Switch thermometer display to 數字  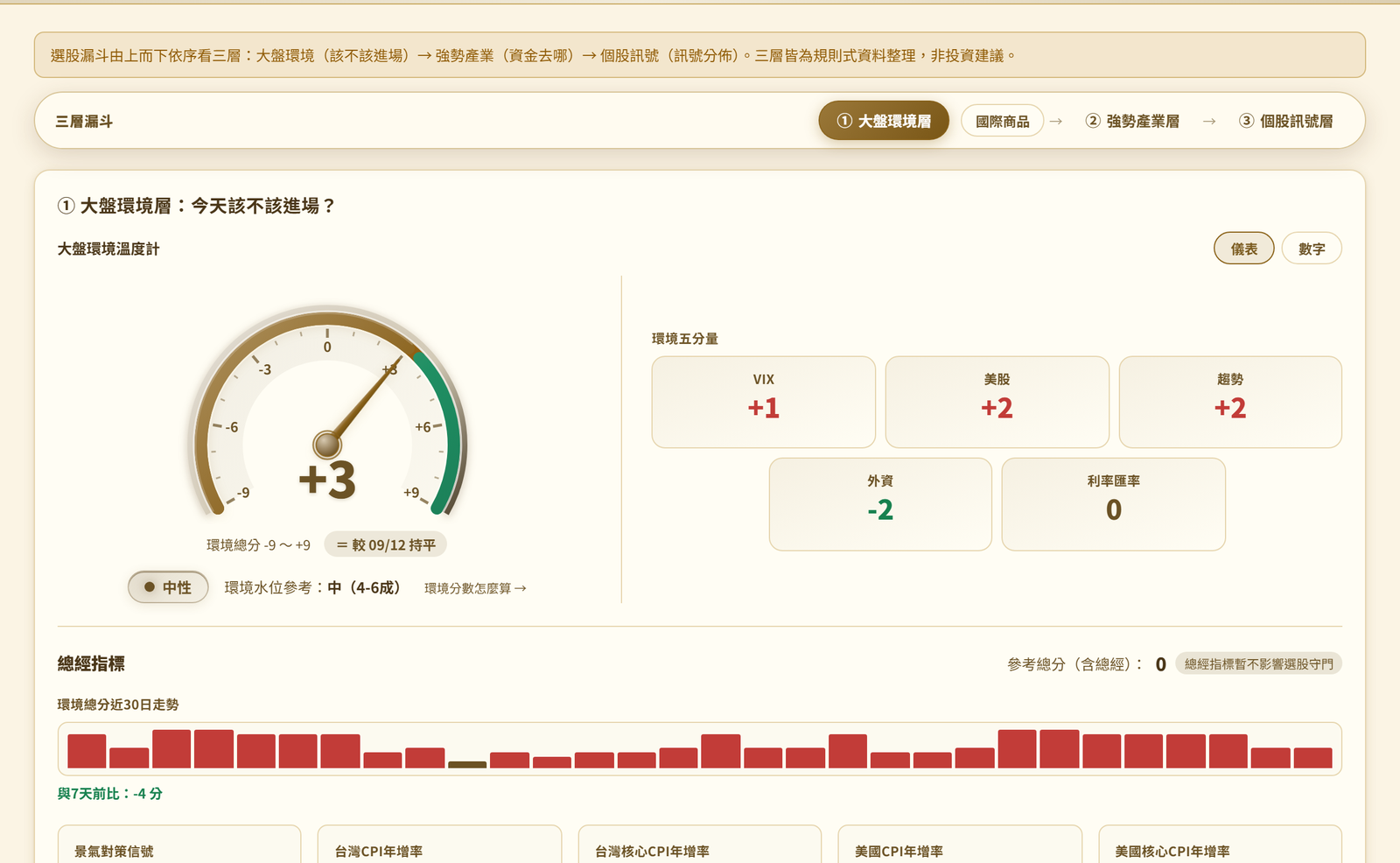(x=1312, y=249)
